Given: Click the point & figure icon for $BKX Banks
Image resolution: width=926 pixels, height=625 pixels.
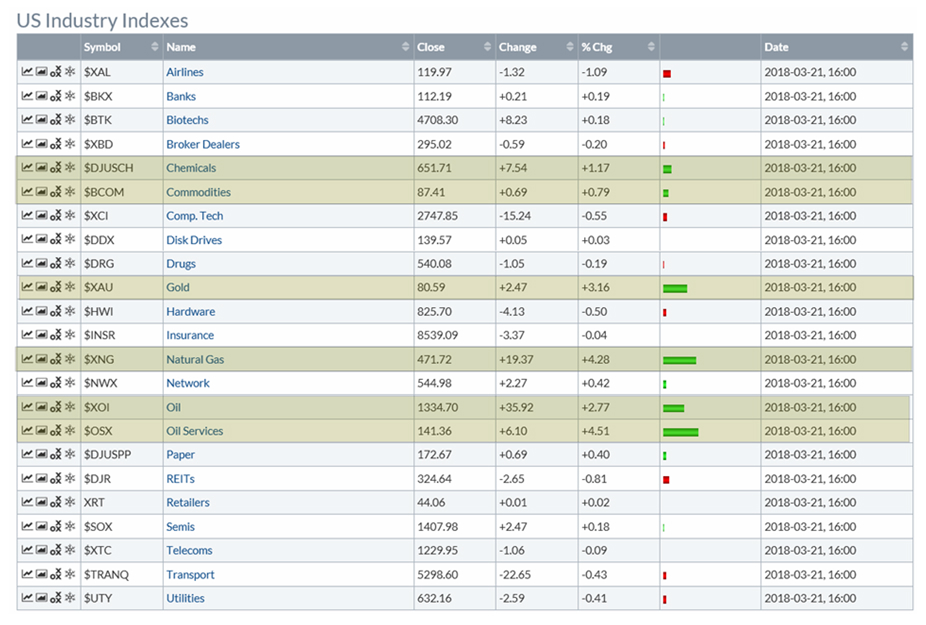Looking at the screenshot, I should pos(55,96).
